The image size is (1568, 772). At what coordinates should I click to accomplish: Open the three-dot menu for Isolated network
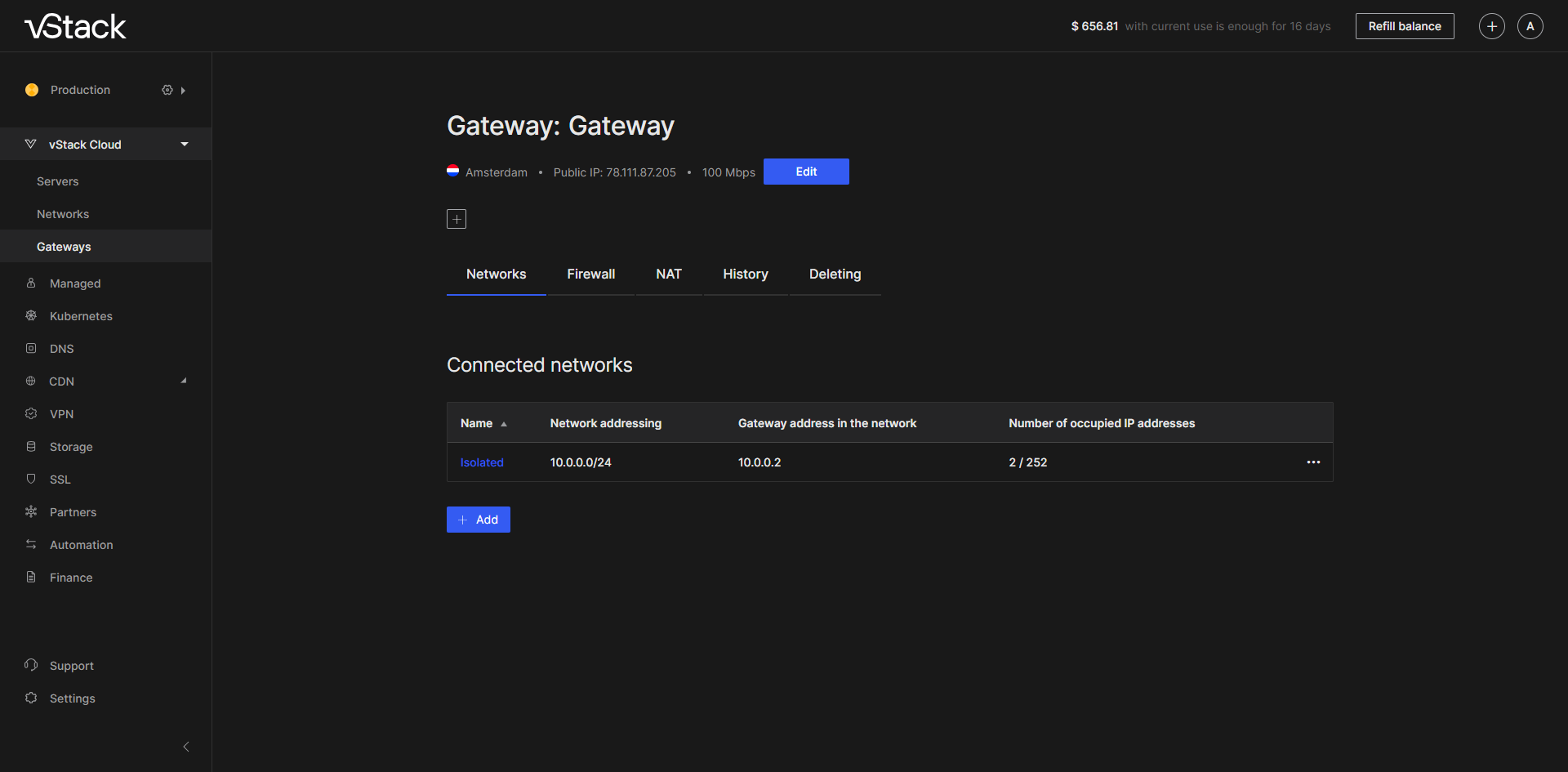(x=1313, y=462)
